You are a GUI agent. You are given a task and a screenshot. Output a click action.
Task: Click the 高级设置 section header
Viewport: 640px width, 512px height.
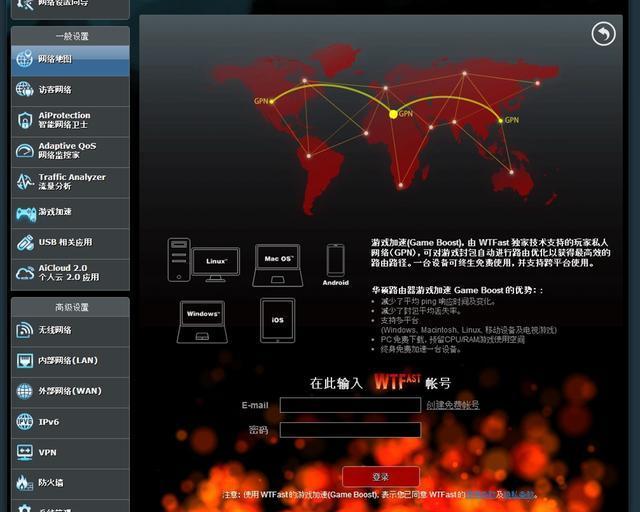71,307
